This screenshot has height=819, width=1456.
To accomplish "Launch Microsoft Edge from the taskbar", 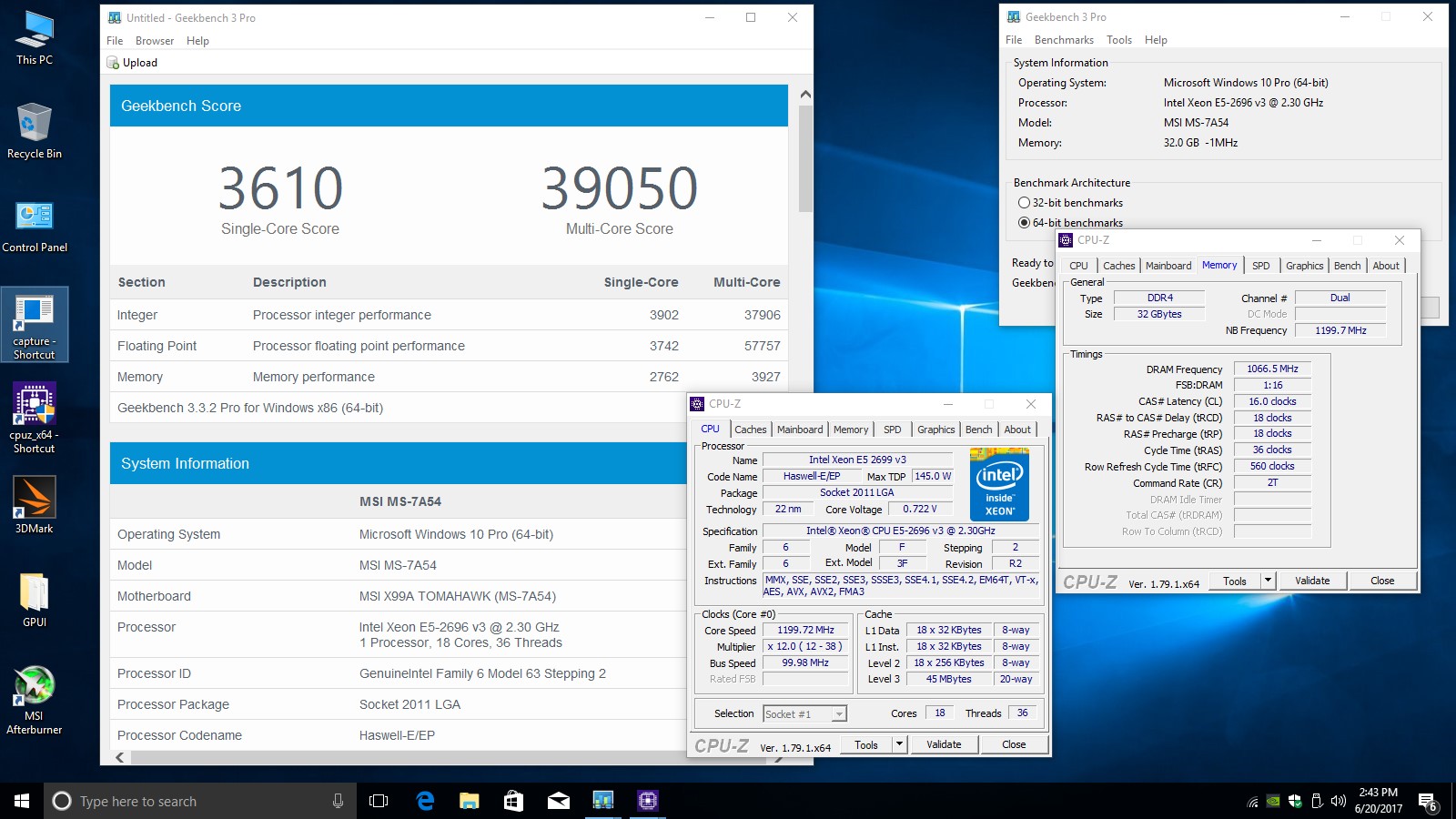I will click(x=424, y=801).
